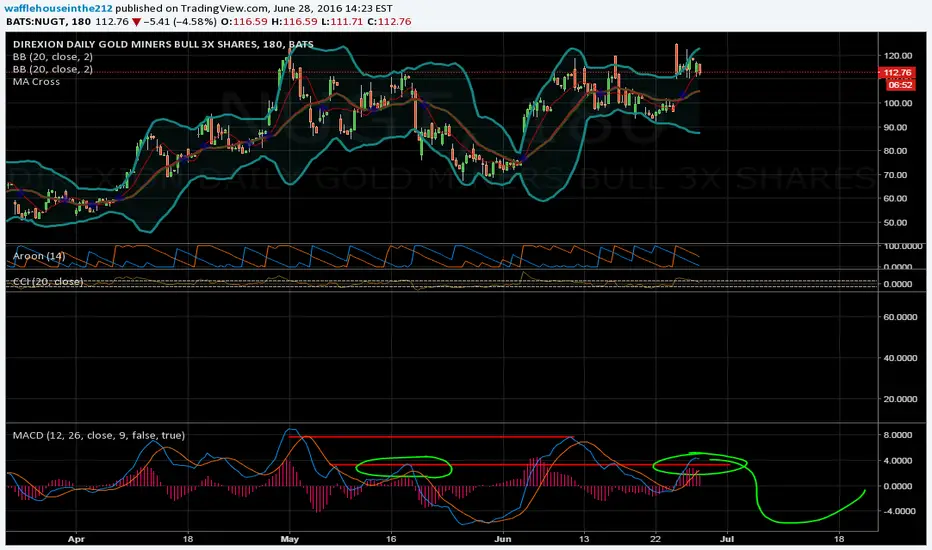Screen dimensions: 932x550
Task: Click the 16 date axis label
Action: pos(391,539)
